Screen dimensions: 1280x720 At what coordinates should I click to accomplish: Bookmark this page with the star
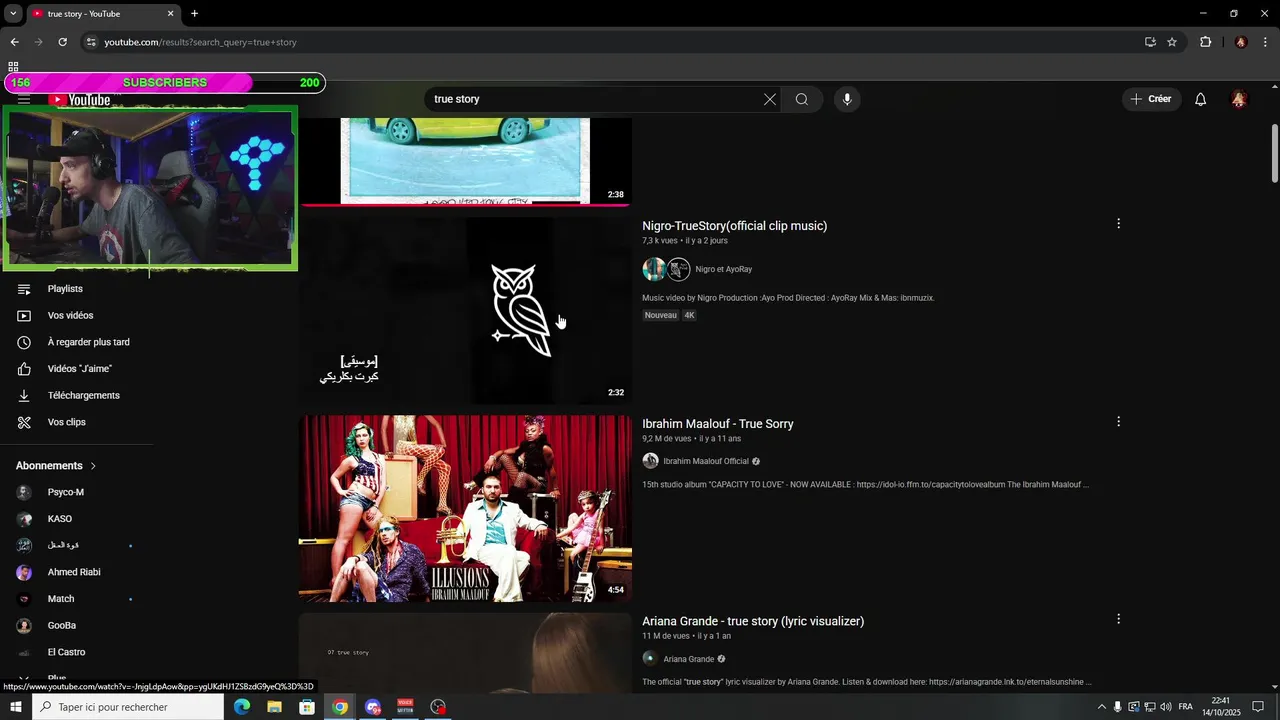click(x=1172, y=42)
